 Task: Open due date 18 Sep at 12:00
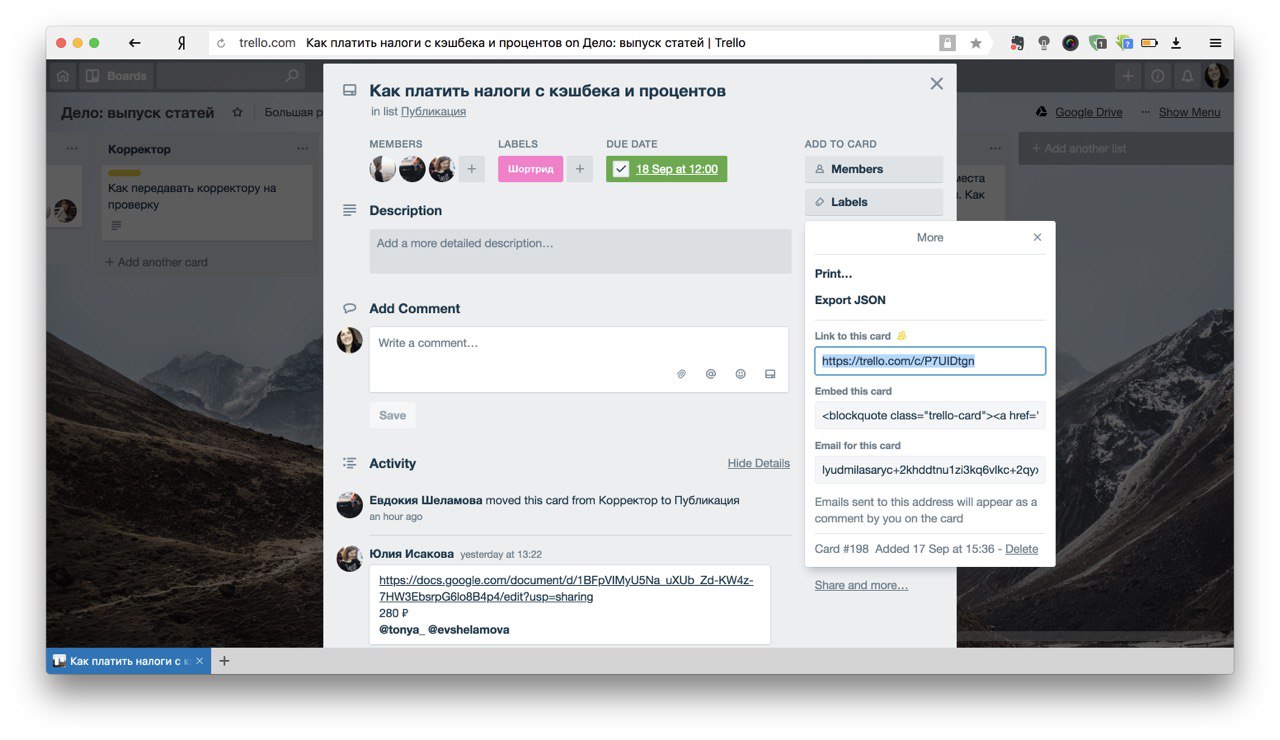pyautogui.click(x=677, y=169)
